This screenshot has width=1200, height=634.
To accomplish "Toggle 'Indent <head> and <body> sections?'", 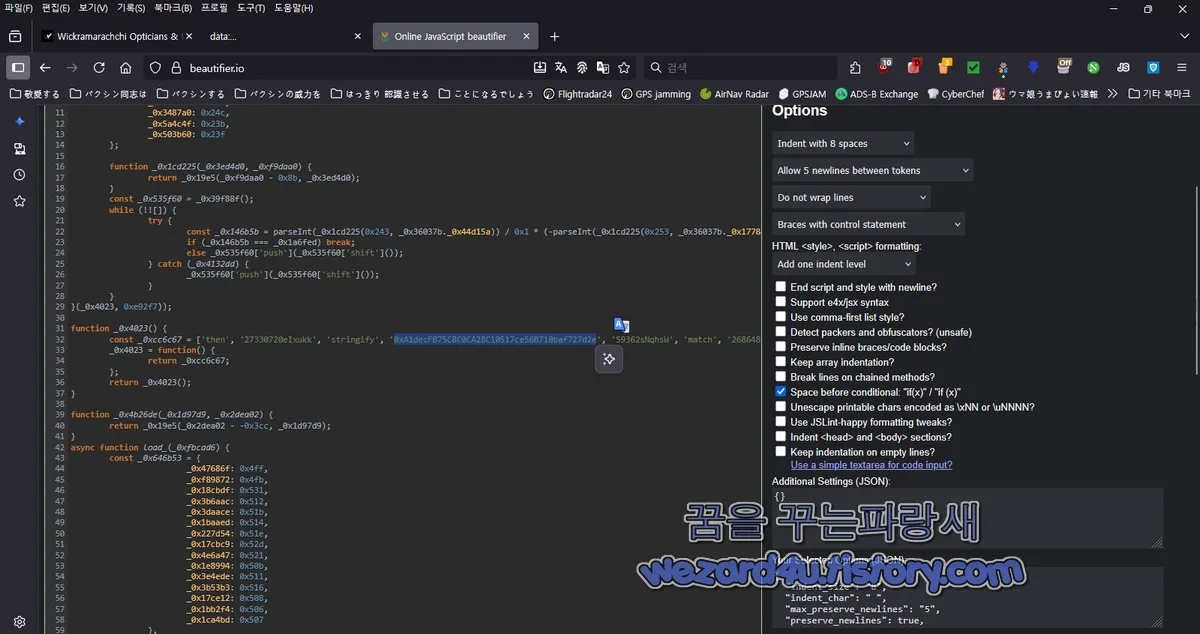I will pyautogui.click(x=781, y=437).
